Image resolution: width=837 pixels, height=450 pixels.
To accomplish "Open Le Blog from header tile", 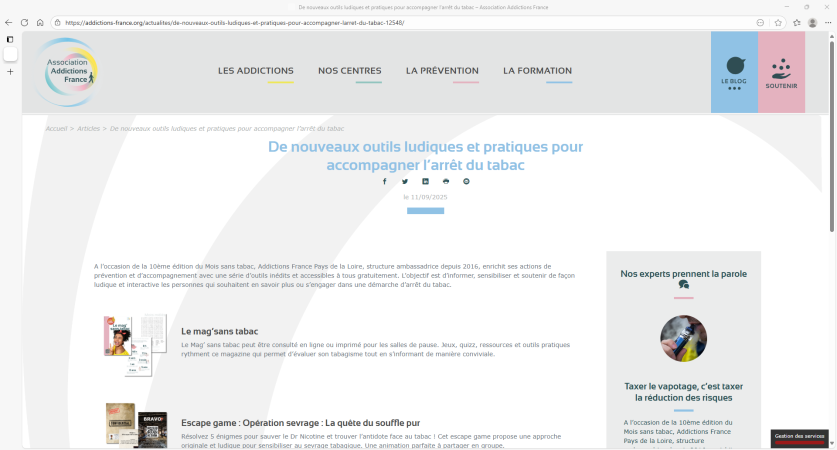I will (x=734, y=72).
